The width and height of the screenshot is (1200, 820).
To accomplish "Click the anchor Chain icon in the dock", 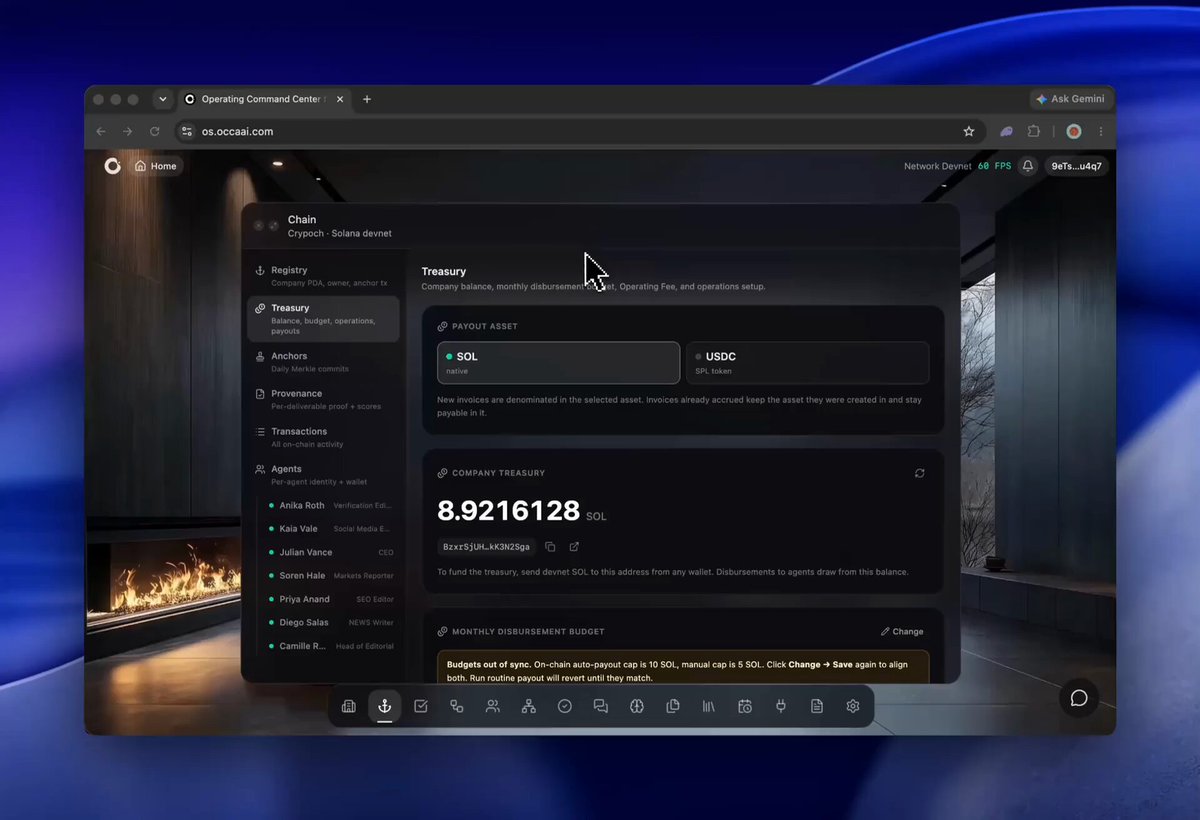I will pyautogui.click(x=384, y=706).
